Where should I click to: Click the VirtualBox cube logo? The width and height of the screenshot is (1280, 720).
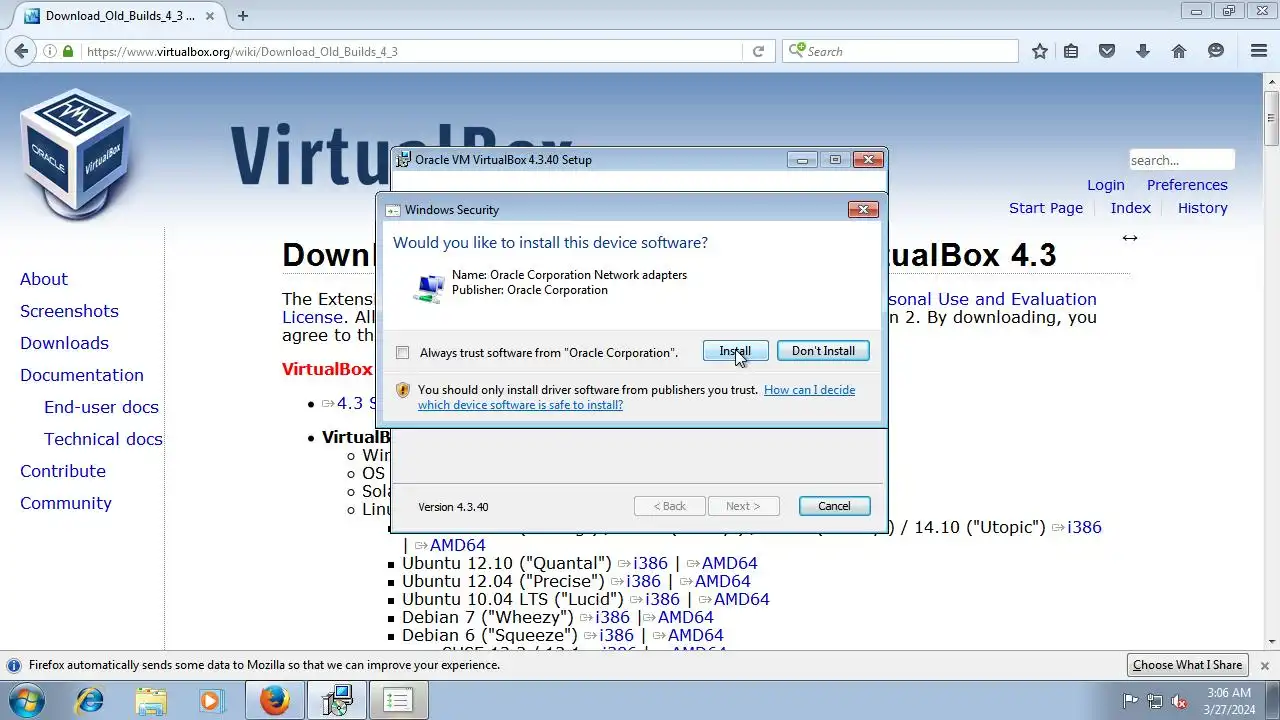click(x=76, y=152)
